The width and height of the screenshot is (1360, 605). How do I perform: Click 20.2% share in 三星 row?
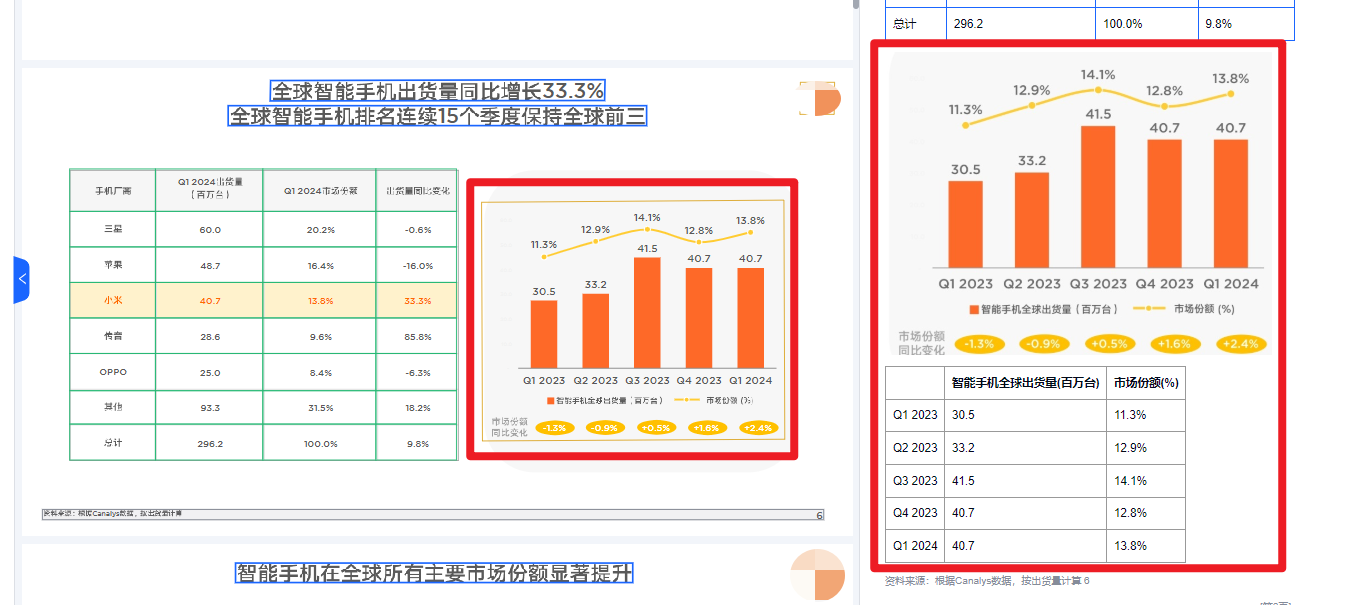[320, 229]
